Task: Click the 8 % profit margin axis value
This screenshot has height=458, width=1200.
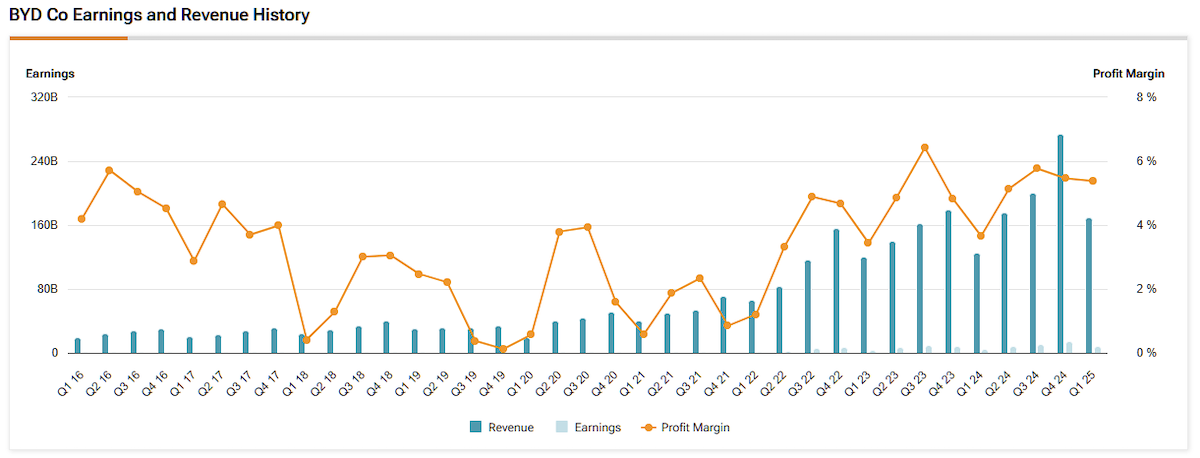Action: point(1146,97)
